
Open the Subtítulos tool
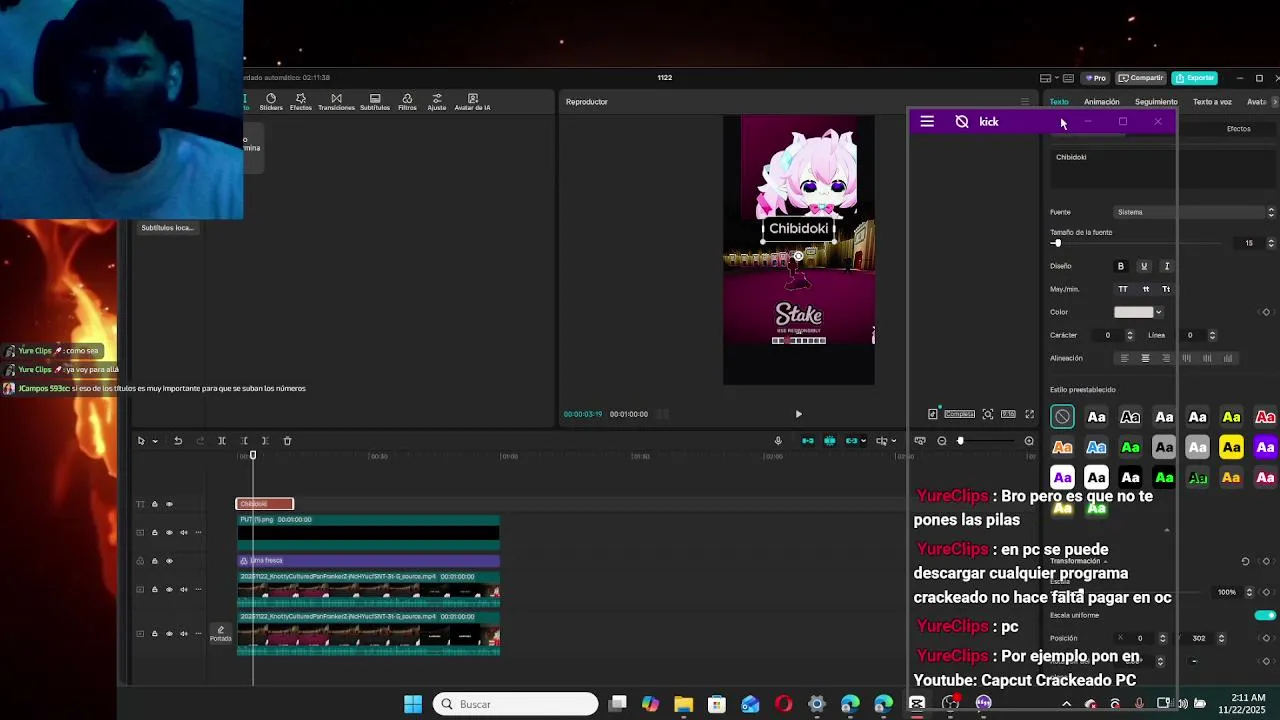pos(375,102)
